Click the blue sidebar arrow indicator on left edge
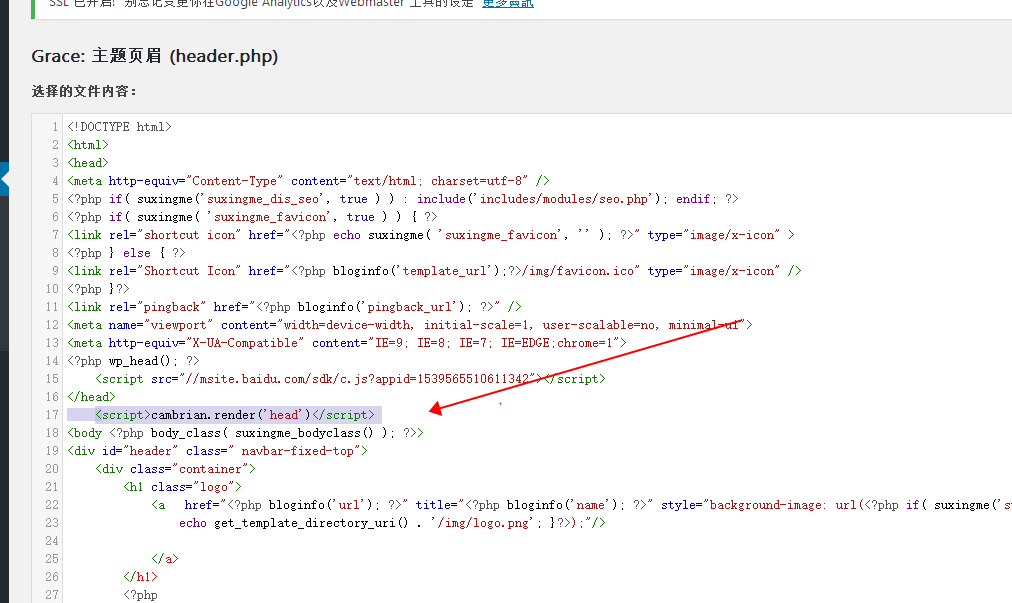 pos(4,180)
